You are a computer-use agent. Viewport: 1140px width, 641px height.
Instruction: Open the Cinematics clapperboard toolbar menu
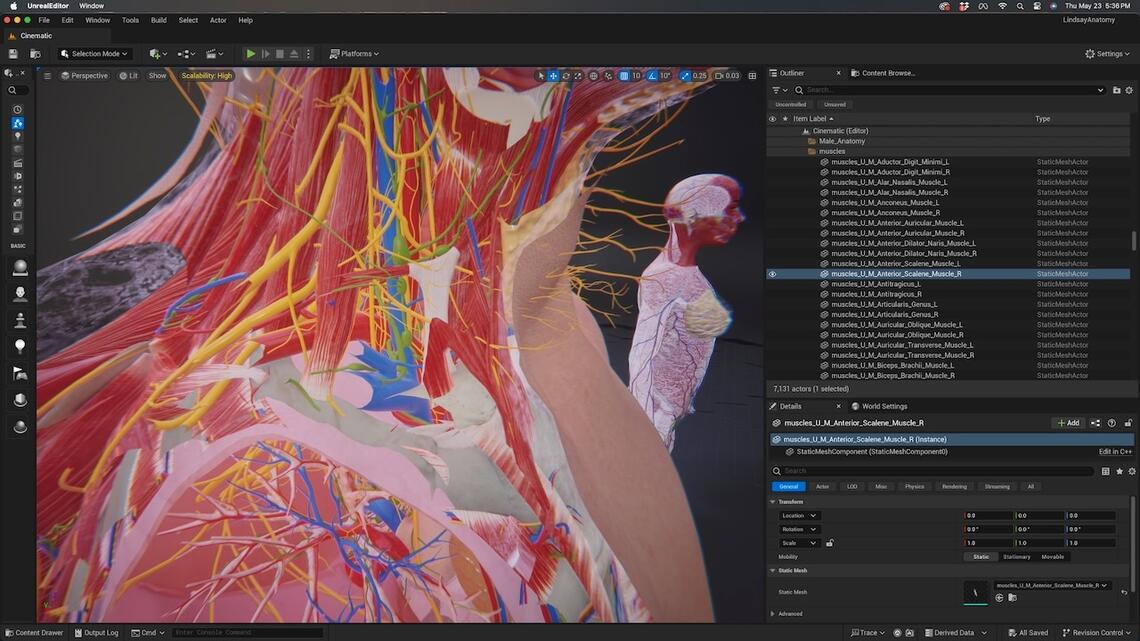tap(214, 54)
